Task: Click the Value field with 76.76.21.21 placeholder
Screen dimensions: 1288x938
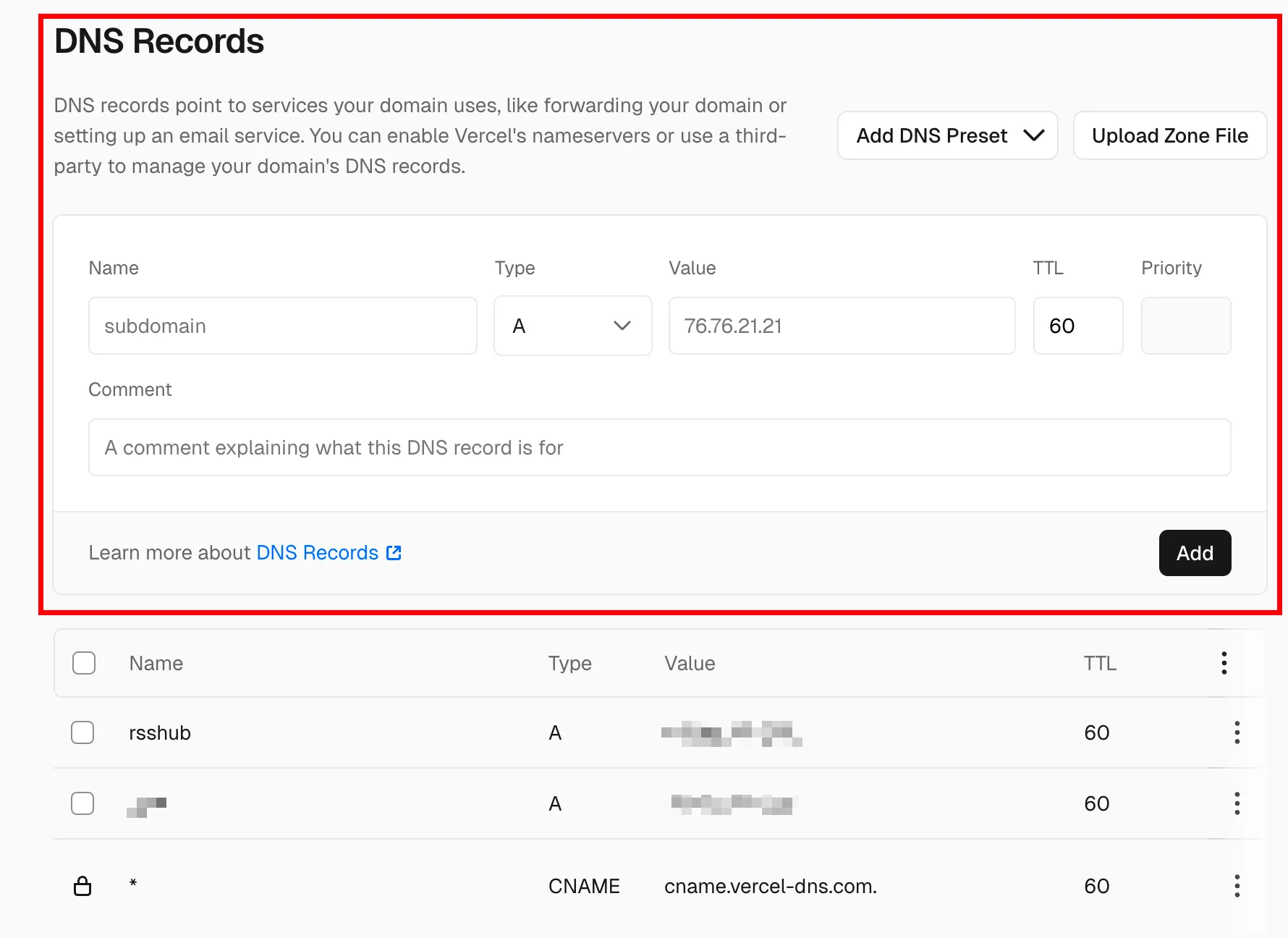Action: pos(842,326)
